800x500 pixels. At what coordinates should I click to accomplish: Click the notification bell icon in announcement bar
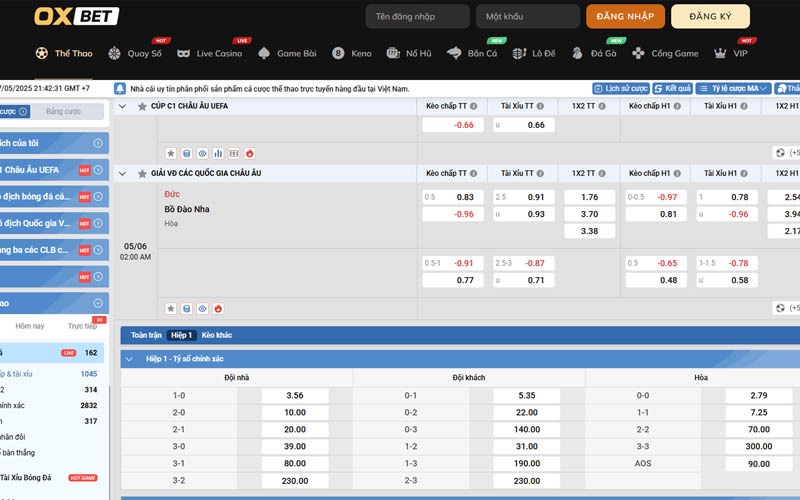pos(121,88)
